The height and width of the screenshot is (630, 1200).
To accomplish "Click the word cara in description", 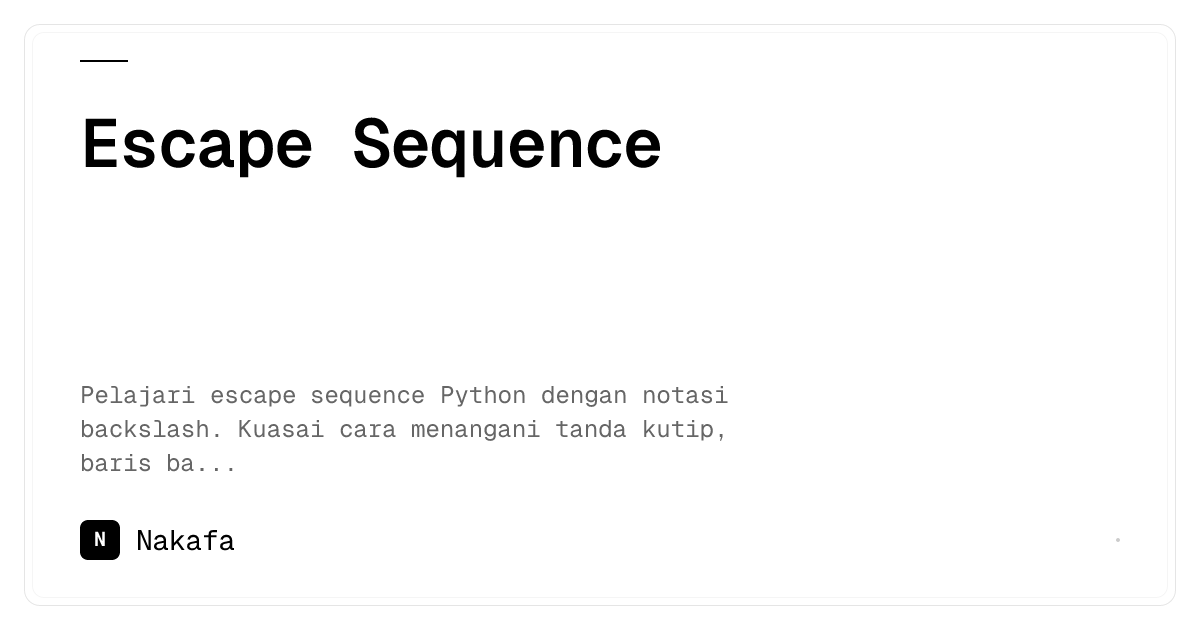I will pyautogui.click(x=368, y=430).
